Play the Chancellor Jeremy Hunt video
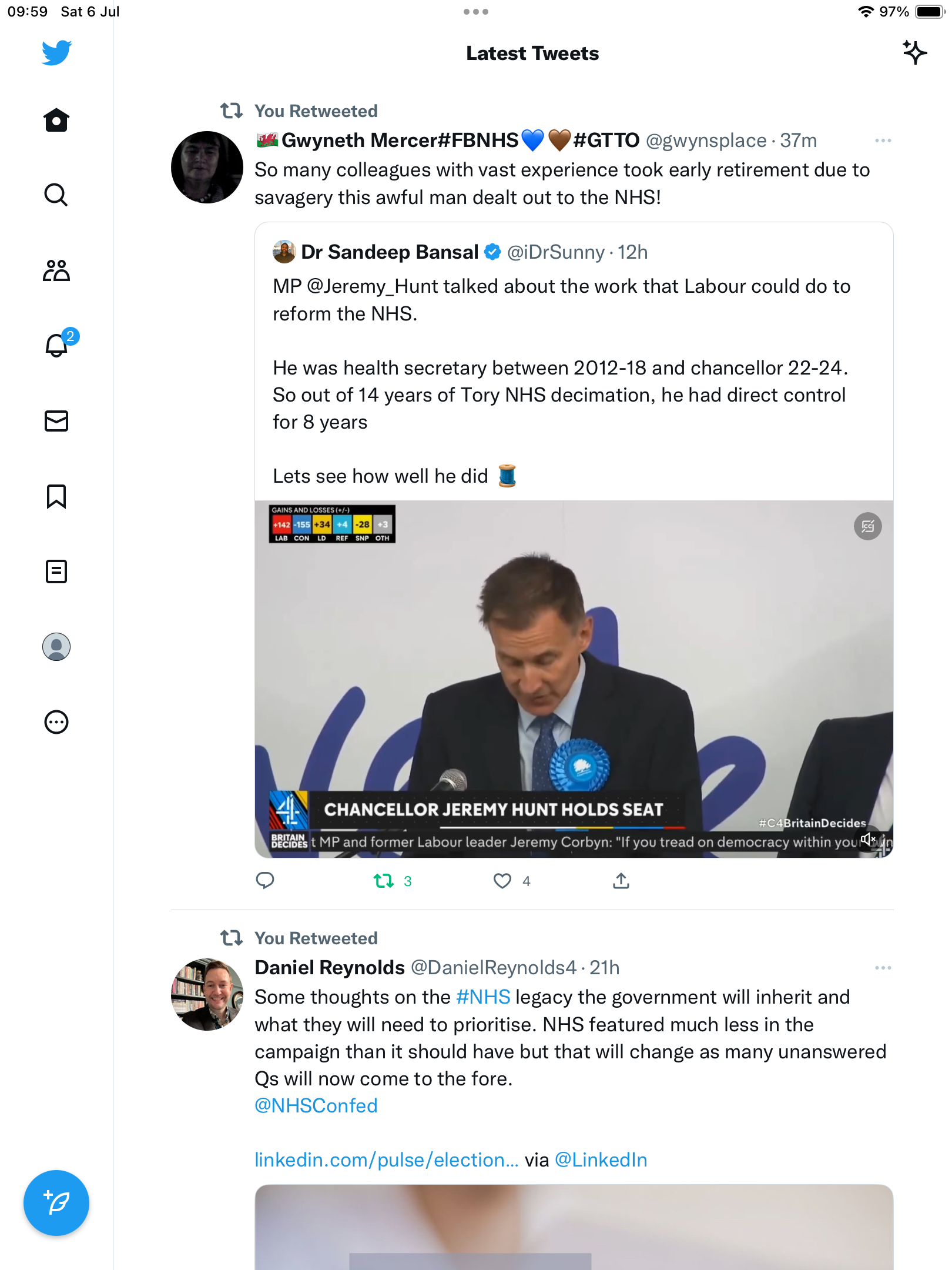 pyautogui.click(x=574, y=676)
